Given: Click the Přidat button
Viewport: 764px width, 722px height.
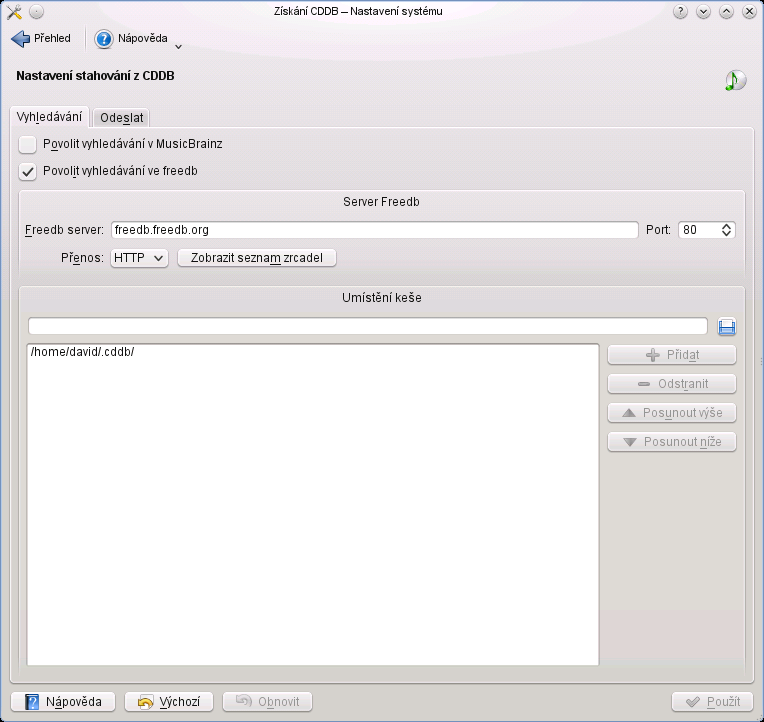Looking at the screenshot, I should tap(671, 355).
